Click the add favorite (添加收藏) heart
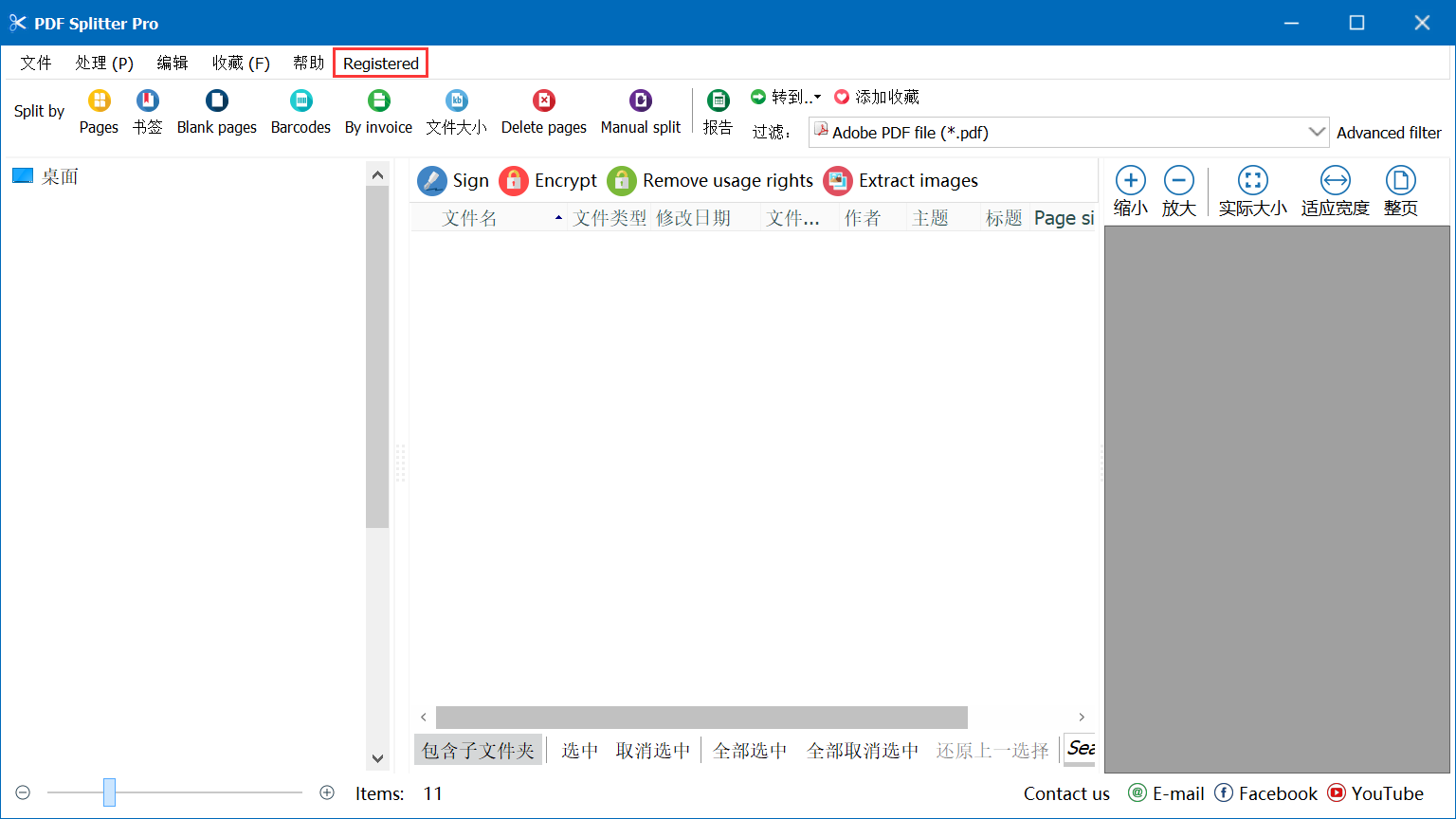1456x819 pixels. pyautogui.click(x=842, y=97)
